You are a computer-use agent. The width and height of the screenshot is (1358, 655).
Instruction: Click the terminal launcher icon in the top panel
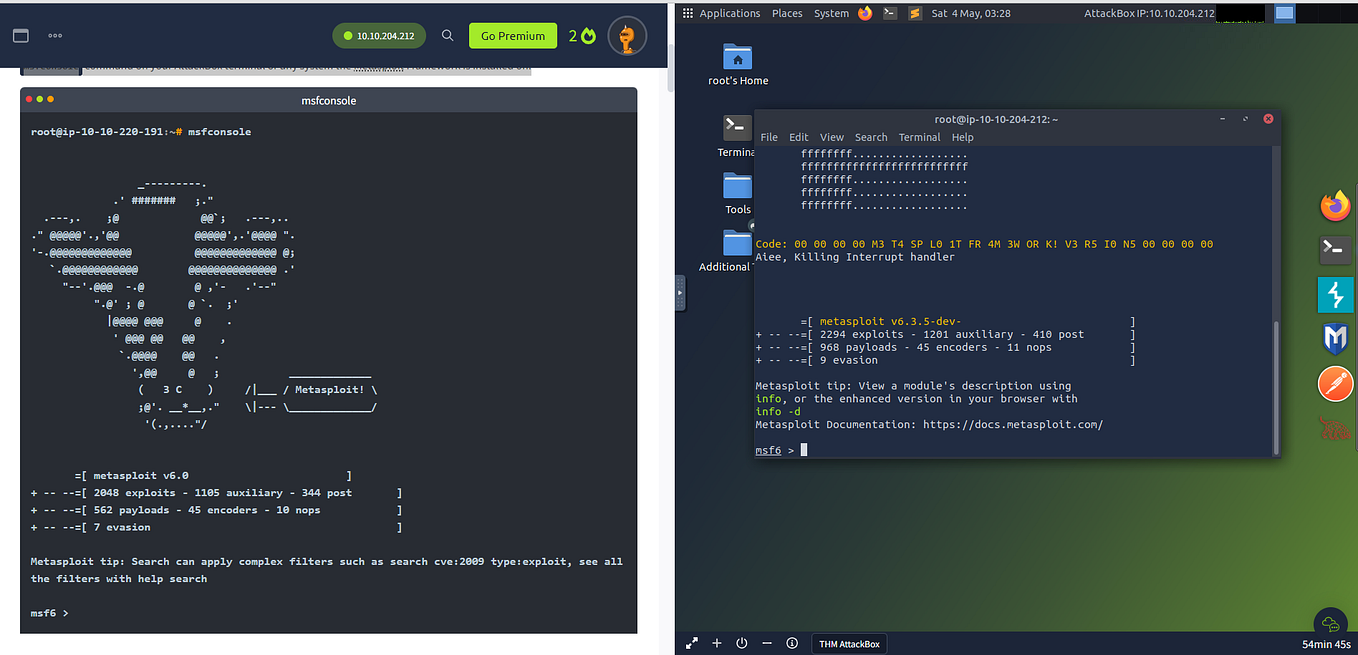pos(890,13)
